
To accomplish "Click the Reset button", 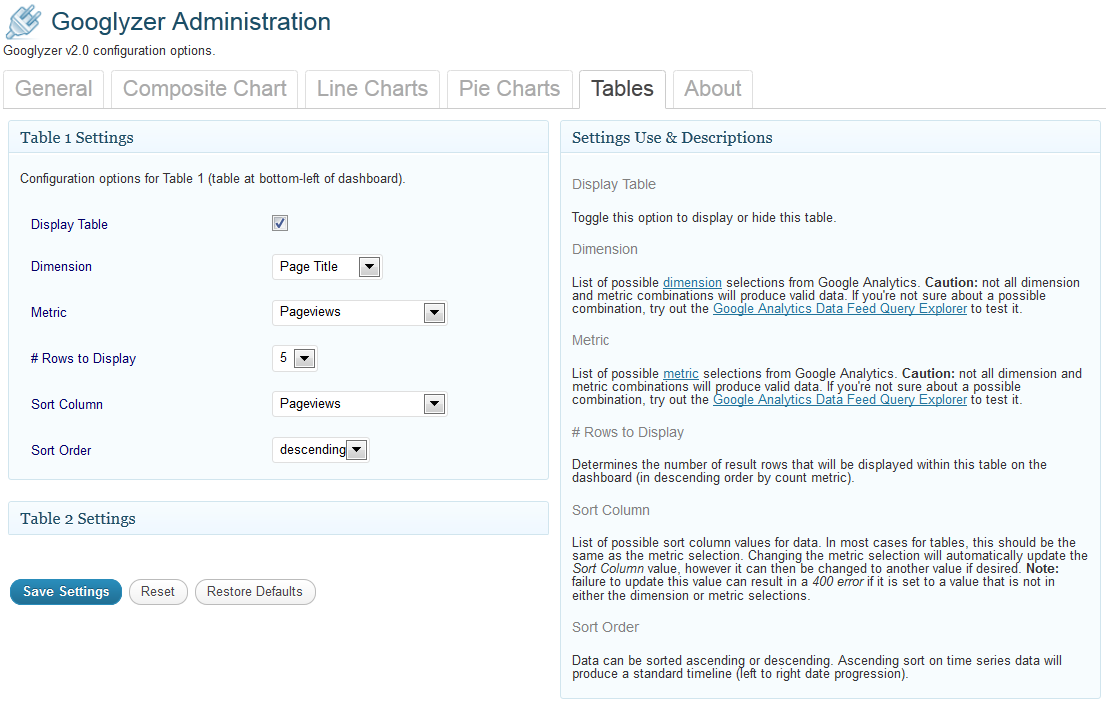I will 158,592.
